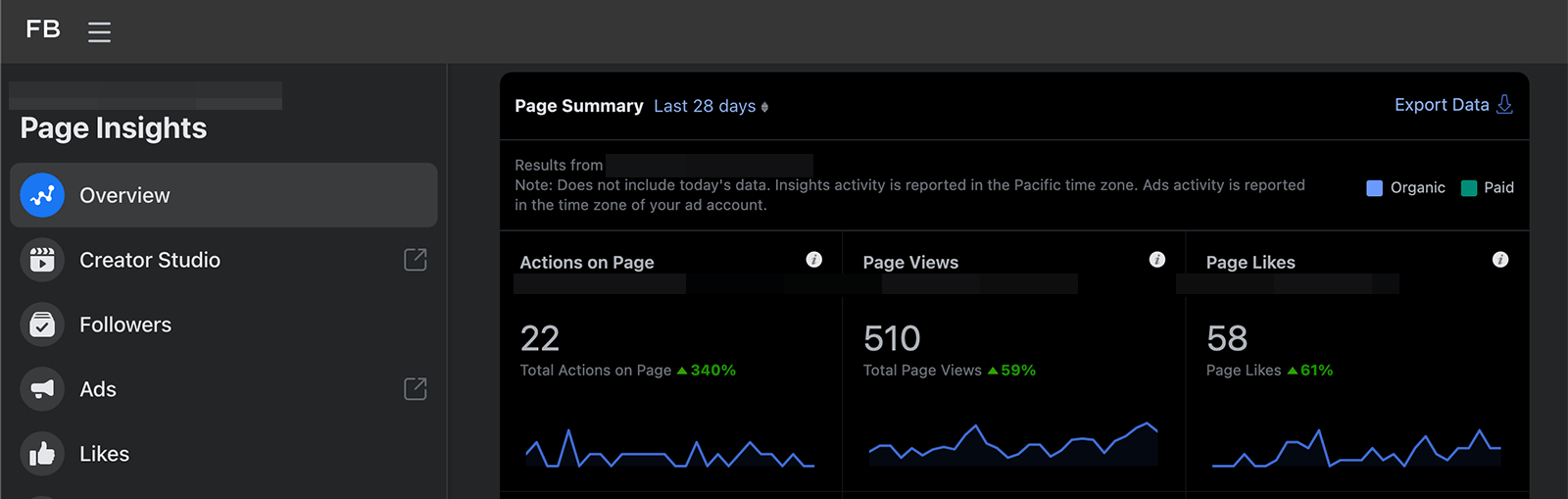The image size is (1568, 499).
Task: Click the Followers badge icon
Action: point(42,324)
